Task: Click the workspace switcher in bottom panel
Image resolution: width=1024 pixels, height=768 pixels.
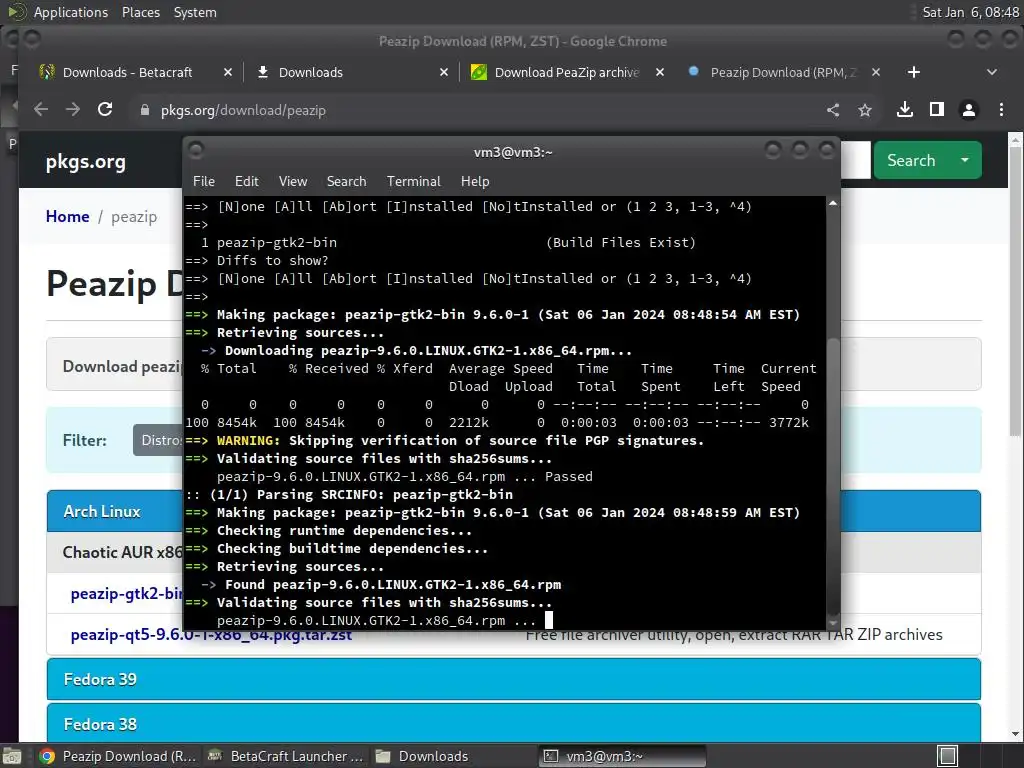Action: point(947,756)
